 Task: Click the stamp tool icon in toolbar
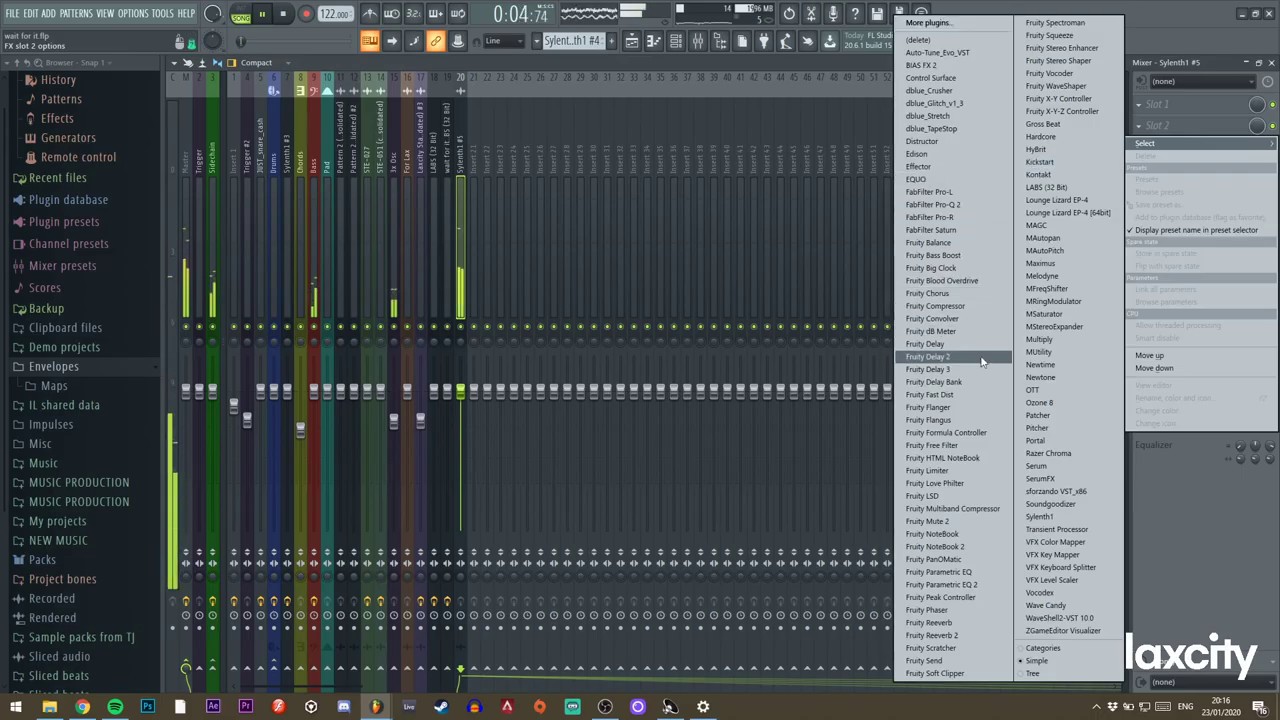point(458,41)
